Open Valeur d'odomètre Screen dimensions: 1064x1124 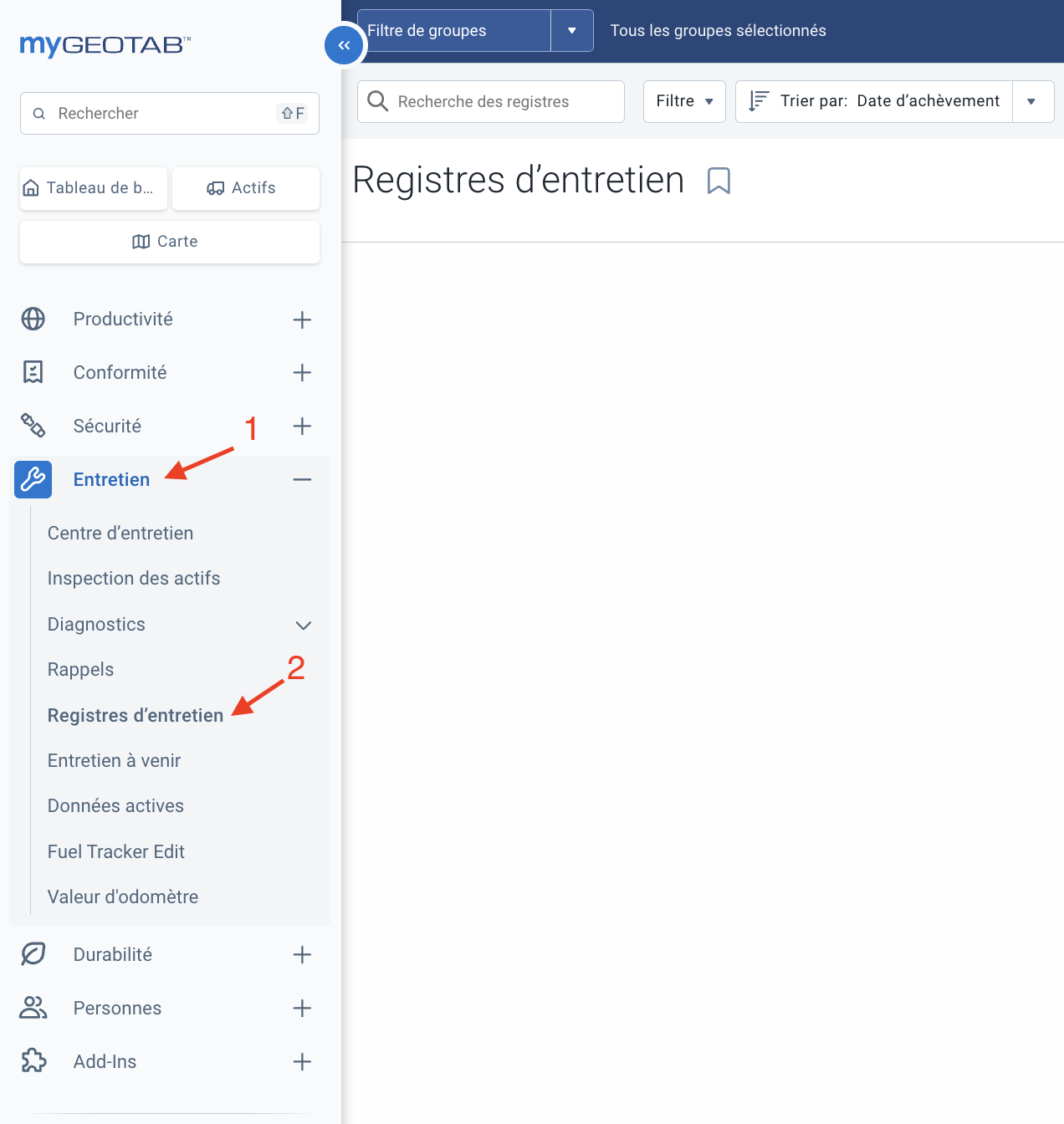[x=123, y=897]
